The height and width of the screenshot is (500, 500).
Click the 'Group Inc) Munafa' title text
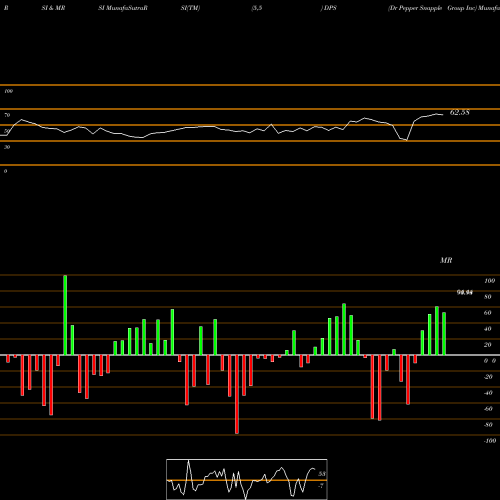[473, 8]
